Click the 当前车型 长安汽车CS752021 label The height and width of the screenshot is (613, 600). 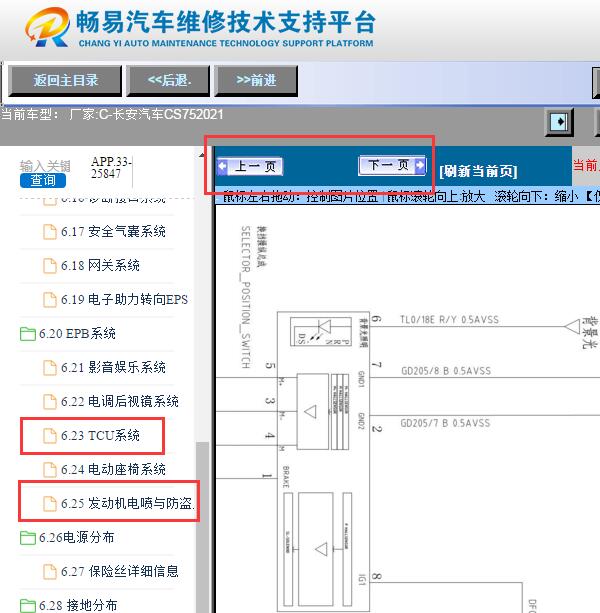coord(112,115)
